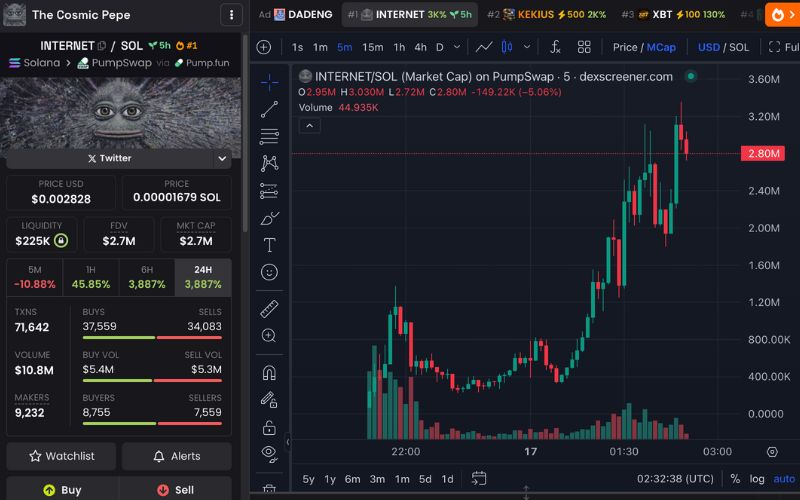Image resolution: width=800 pixels, height=500 pixels.
Task: Toggle lock all drawings padlock
Action: tap(269, 428)
